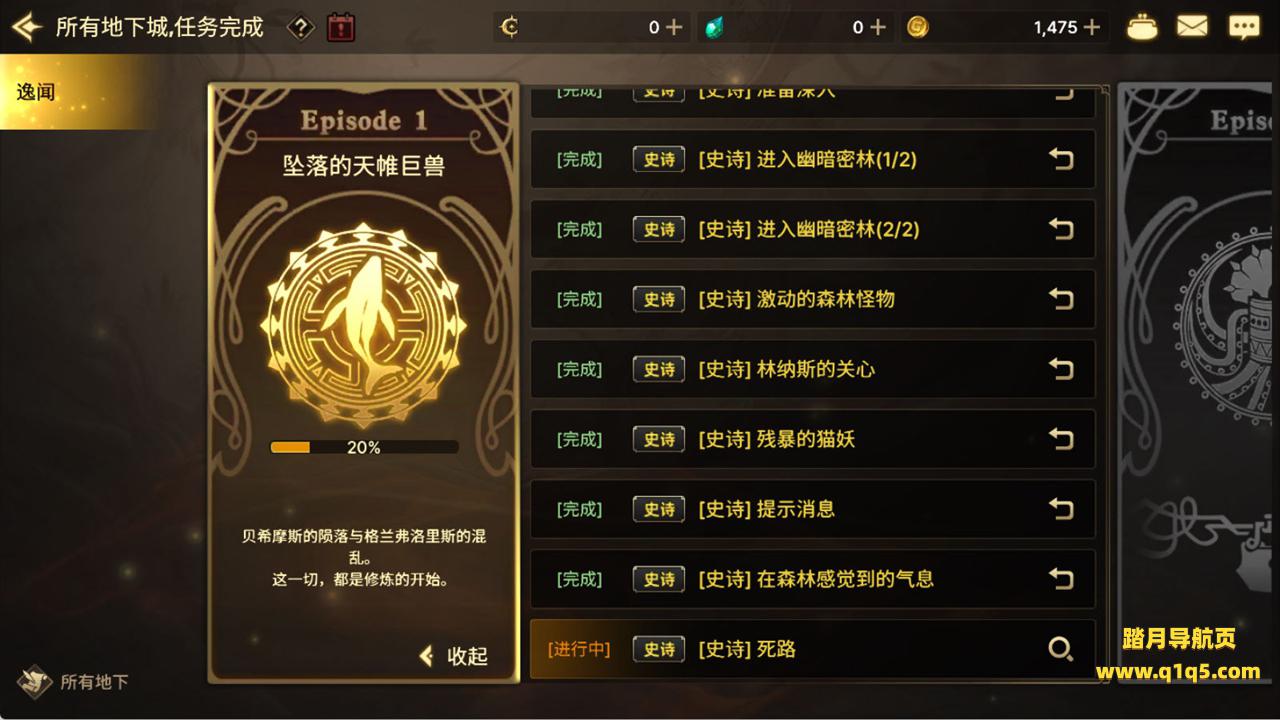Open the red calendar alert icon
The width and height of the screenshot is (1280, 720).
pyautogui.click(x=341, y=27)
